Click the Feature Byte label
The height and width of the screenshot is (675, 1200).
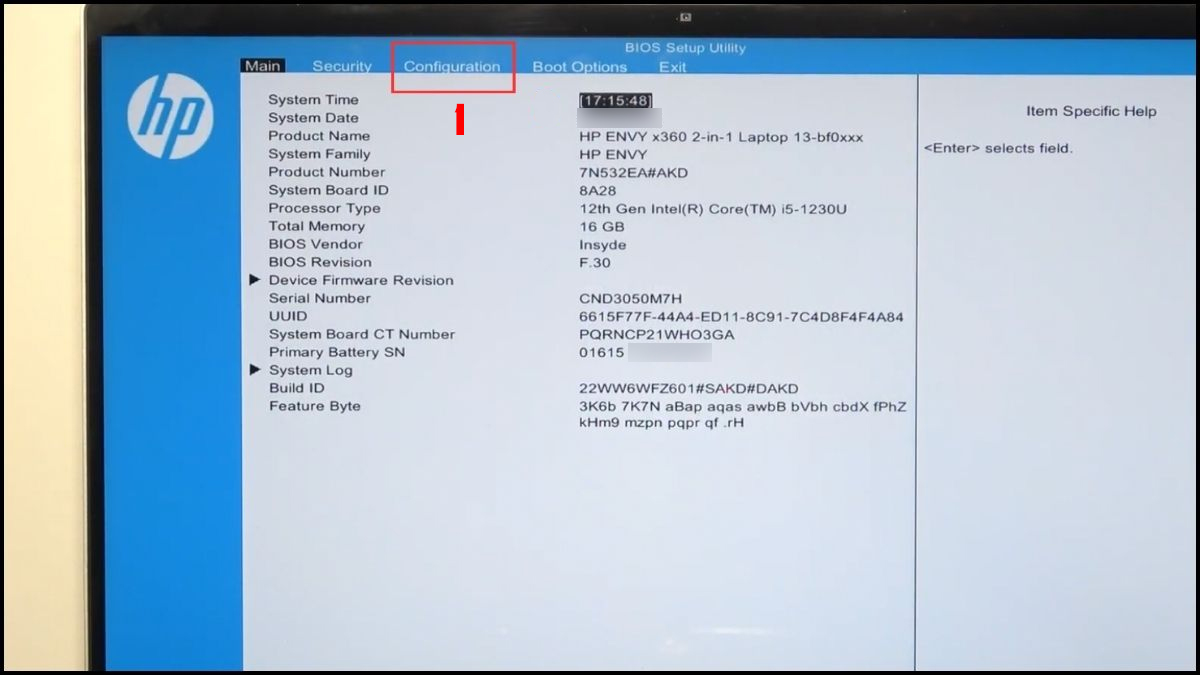pos(314,406)
